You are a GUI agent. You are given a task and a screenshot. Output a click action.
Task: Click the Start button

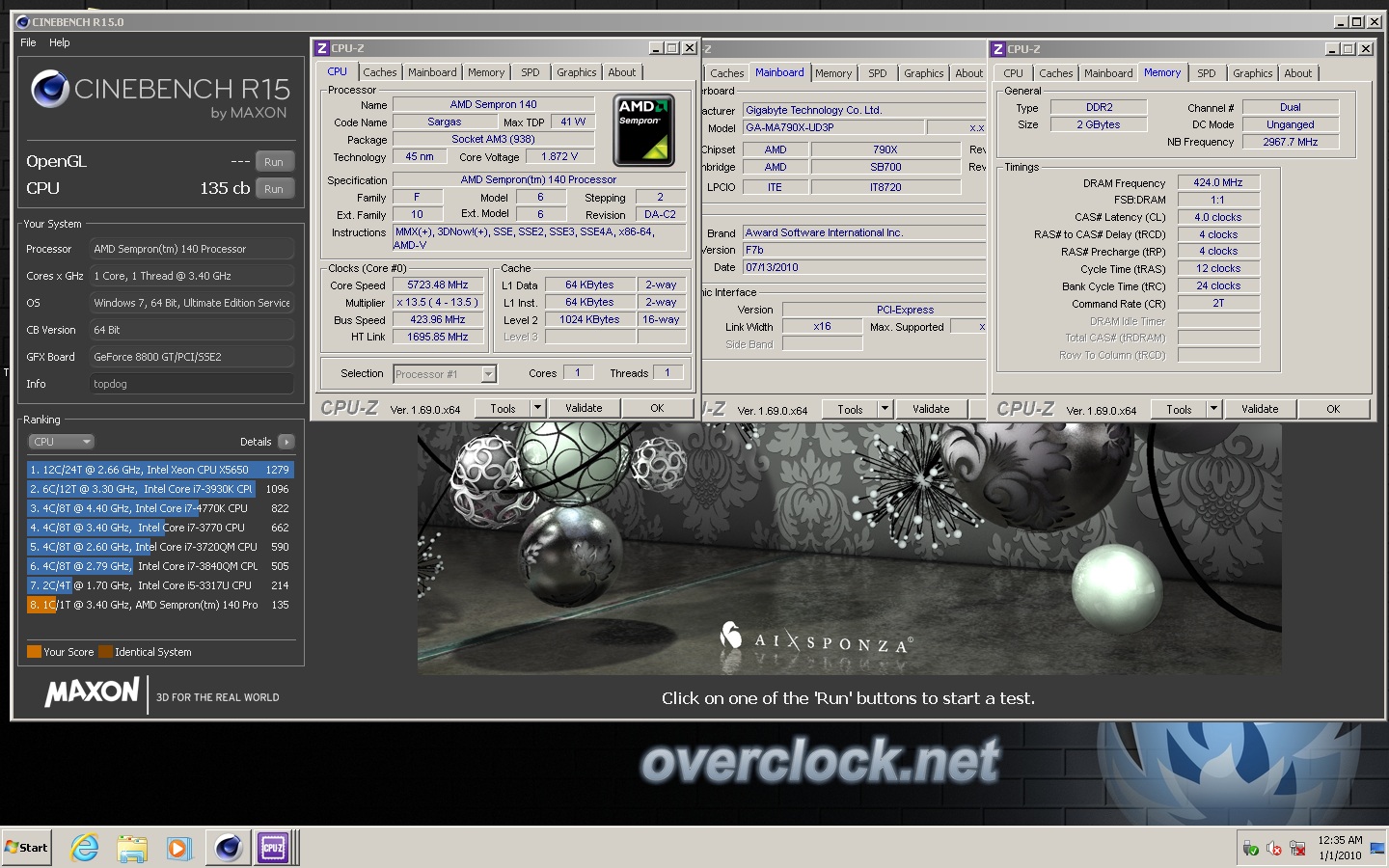pos(27,848)
